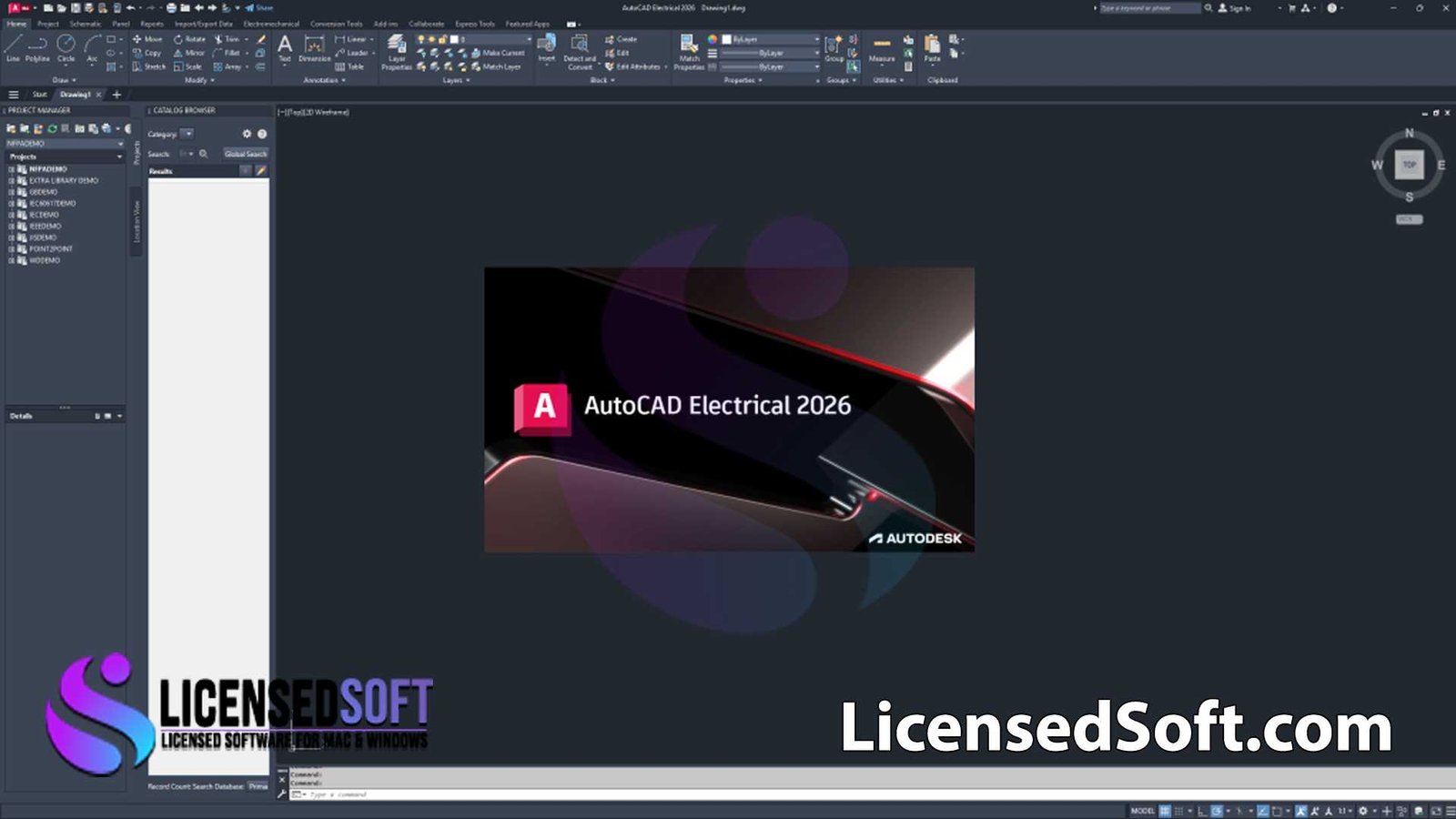The image size is (1456, 819).
Task: Choose the Trim tool
Action: point(227,39)
